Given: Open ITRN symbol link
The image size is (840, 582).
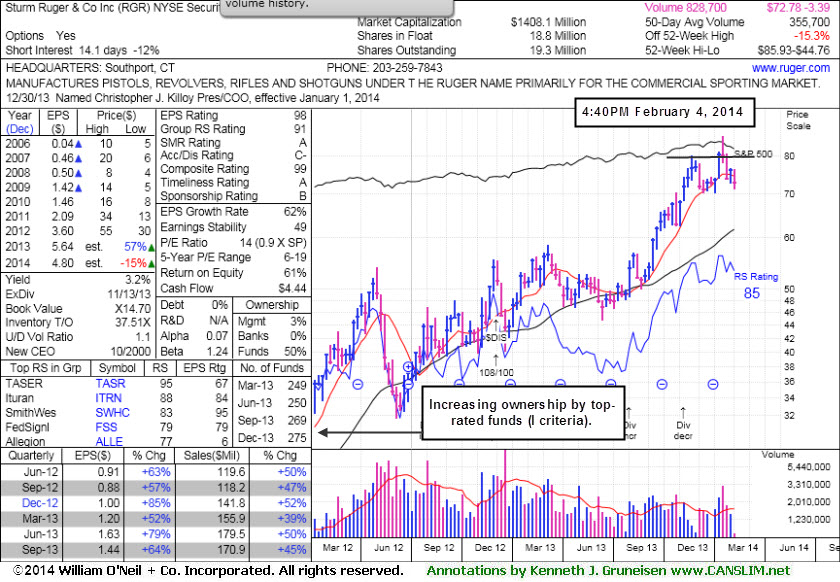Looking at the screenshot, I should tap(109, 398).
